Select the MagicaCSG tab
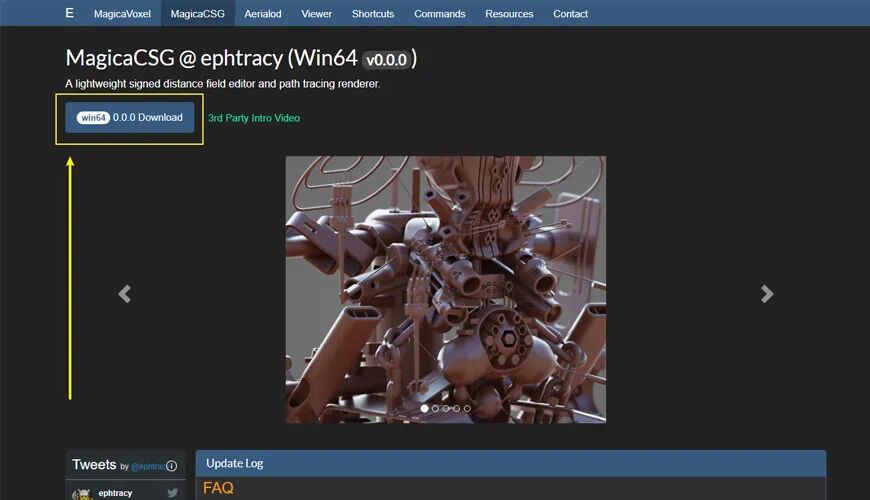This screenshot has height=500, width=870. [x=198, y=14]
